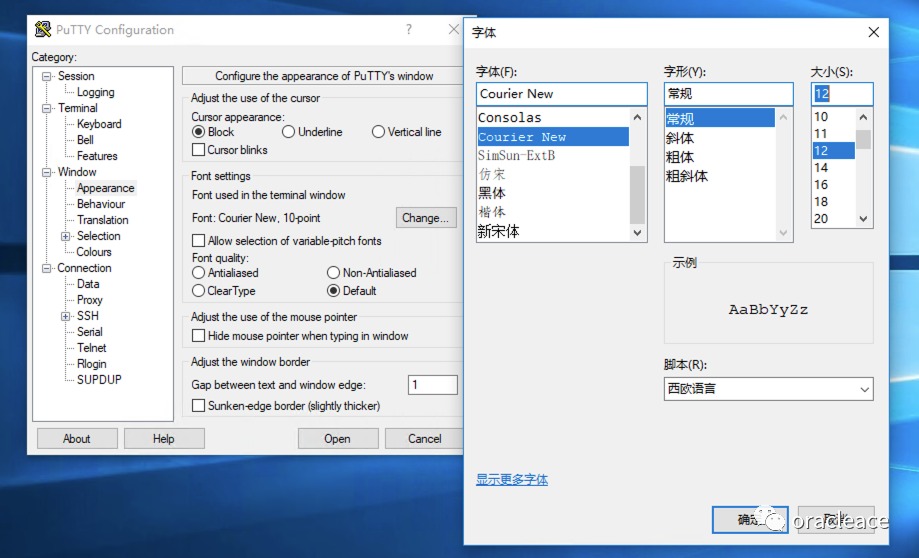Image resolution: width=919 pixels, height=558 pixels.
Task: Select Data category
Action: [x=88, y=284]
